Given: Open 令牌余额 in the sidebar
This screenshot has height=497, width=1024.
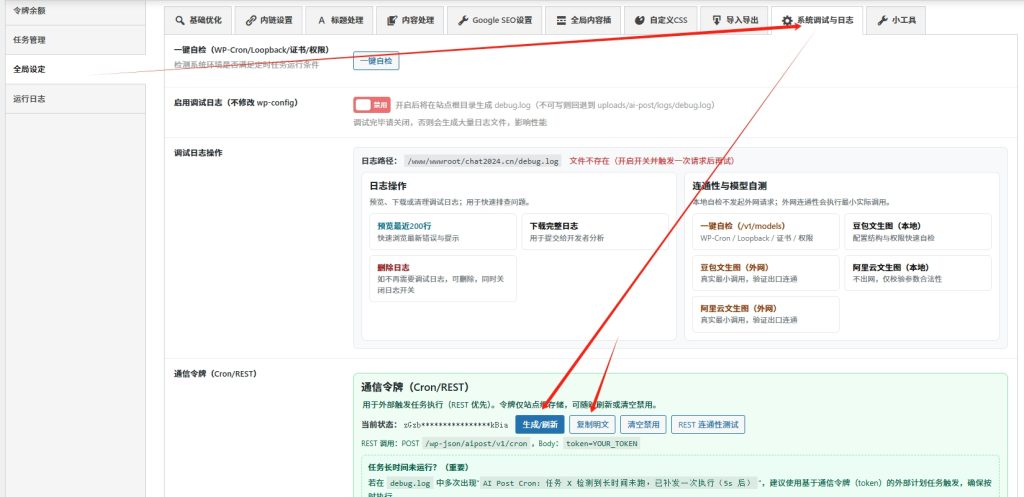Looking at the screenshot, I should tap(75, 11).
